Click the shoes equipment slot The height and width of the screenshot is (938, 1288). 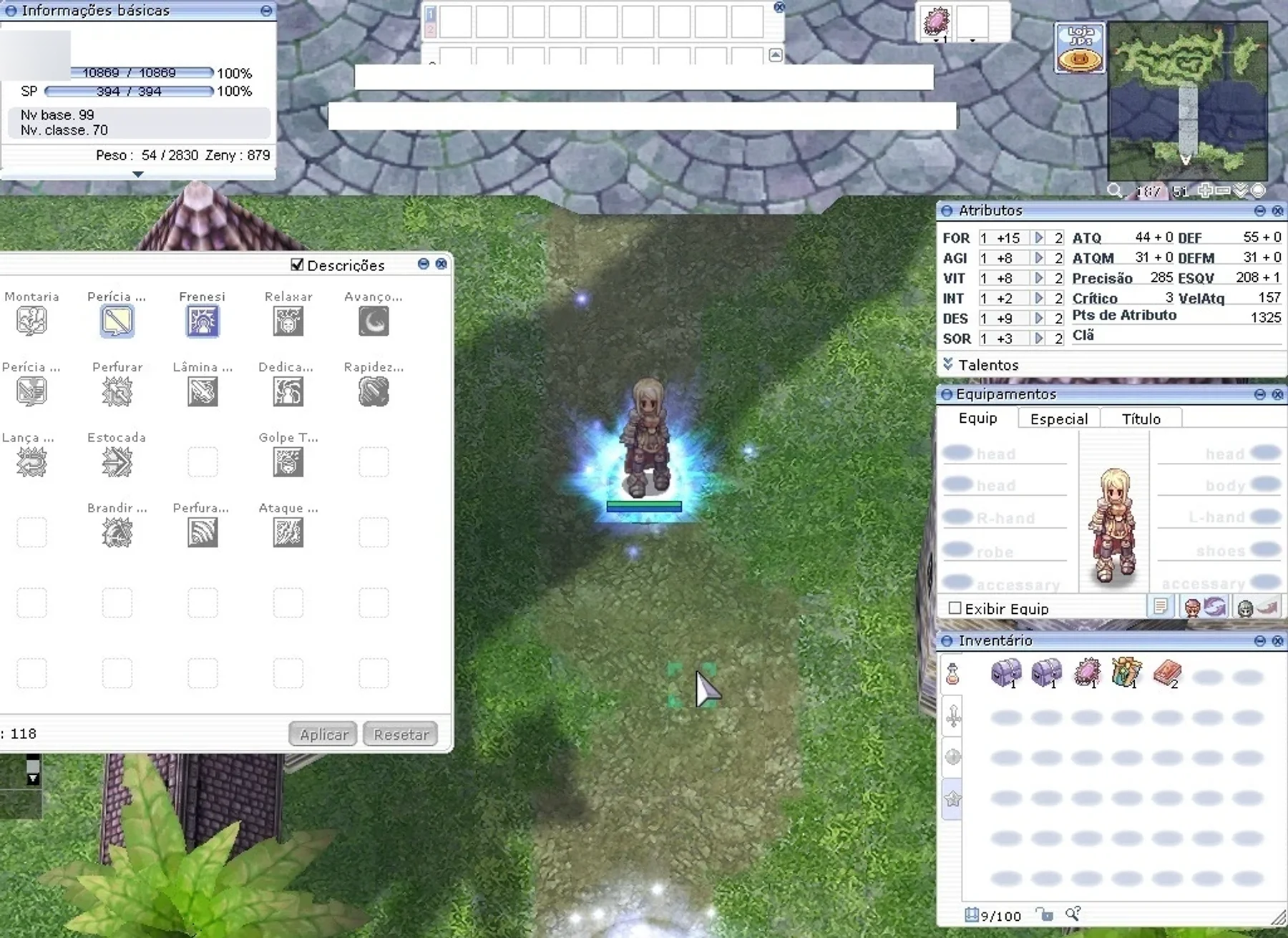(1219, 550)
